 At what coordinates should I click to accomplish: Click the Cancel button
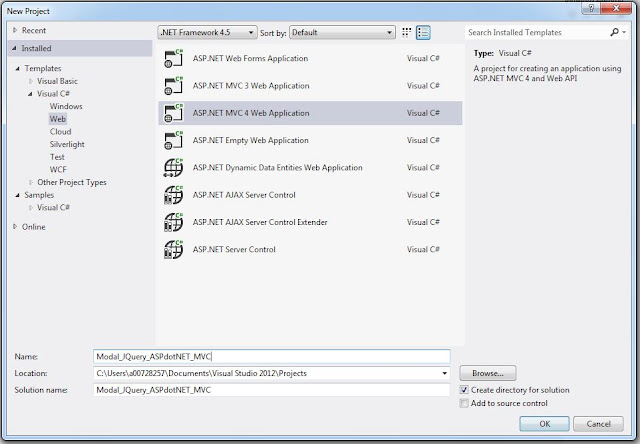coord(598,424)
